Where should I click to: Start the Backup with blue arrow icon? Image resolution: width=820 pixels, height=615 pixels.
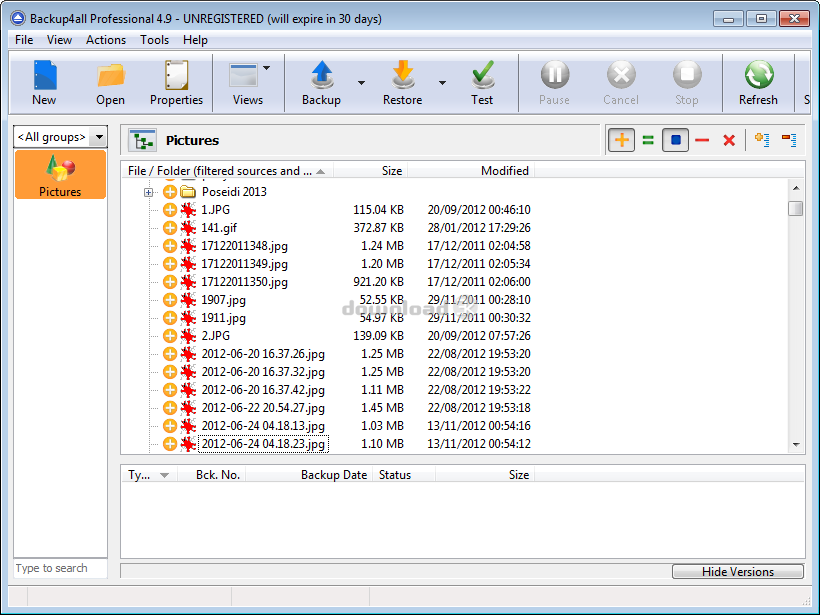point(322,83)
